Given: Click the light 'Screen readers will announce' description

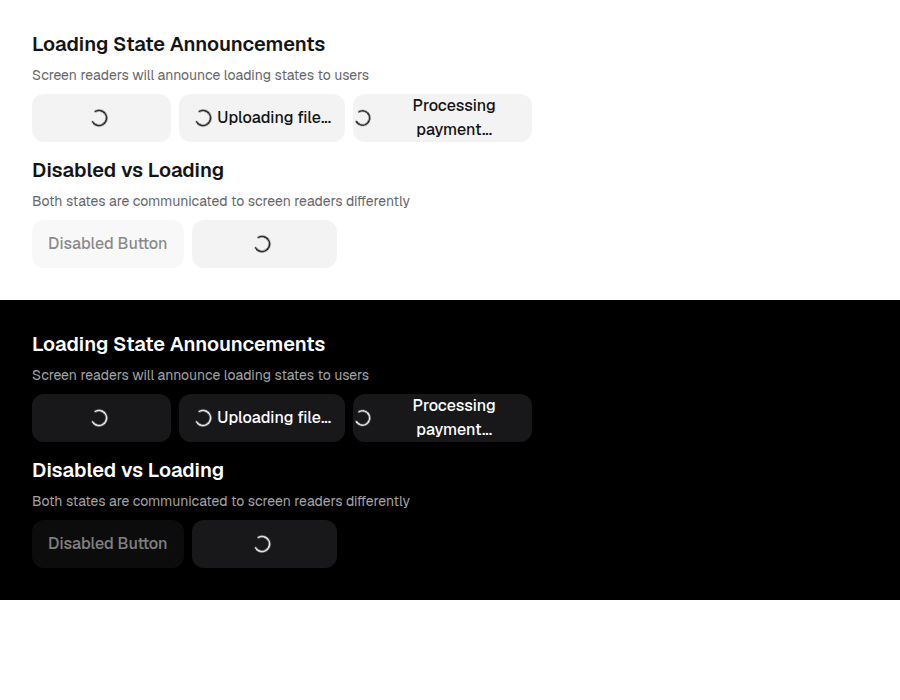Looking at the screenshot, I should (200, 75).
